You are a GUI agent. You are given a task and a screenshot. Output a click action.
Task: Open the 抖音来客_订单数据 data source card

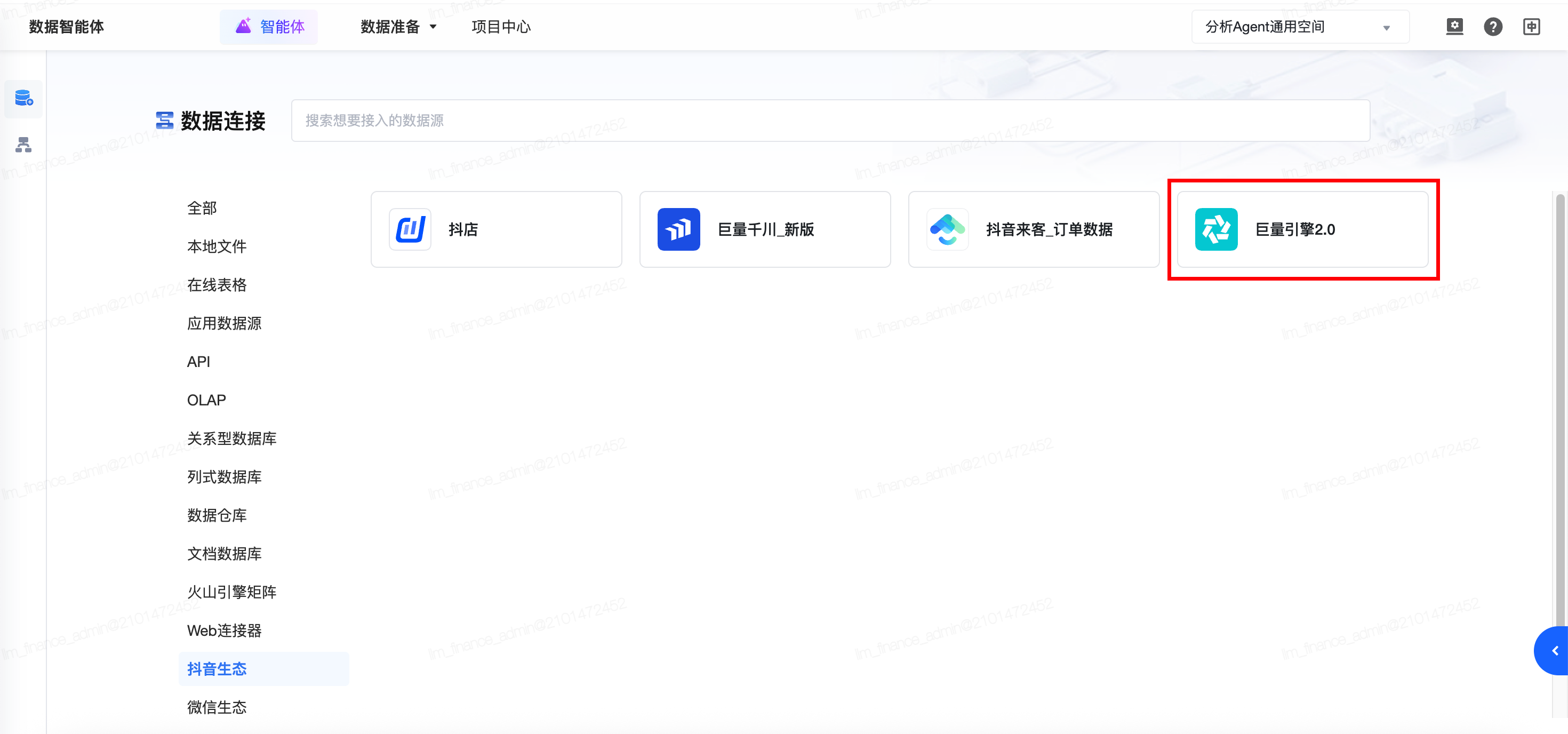click(1034, 229)
